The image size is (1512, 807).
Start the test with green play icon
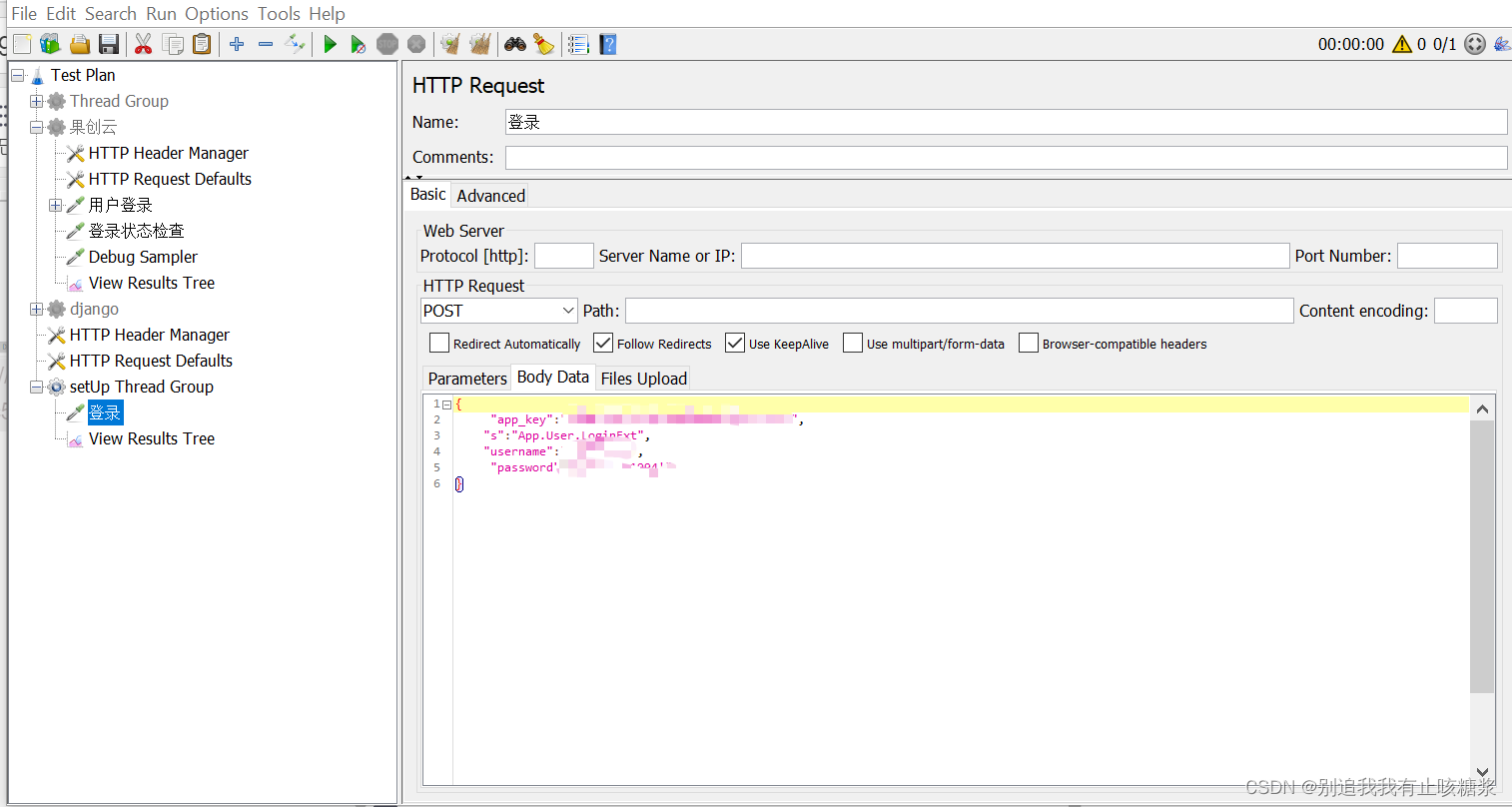330,44
